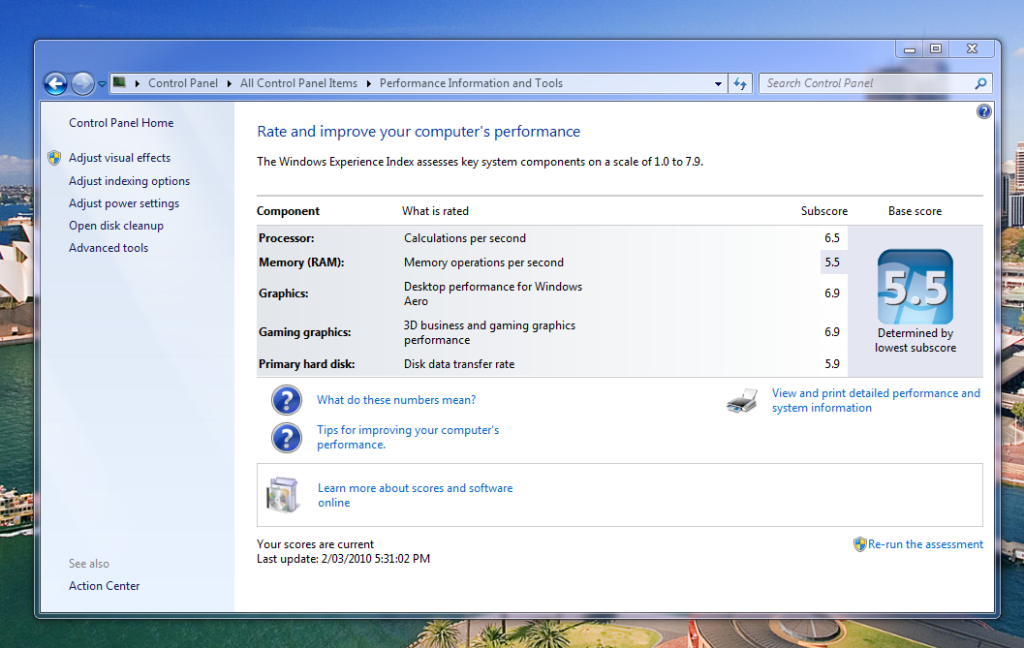
Task: Open Control Panel Home
Action: coord(121,123)
